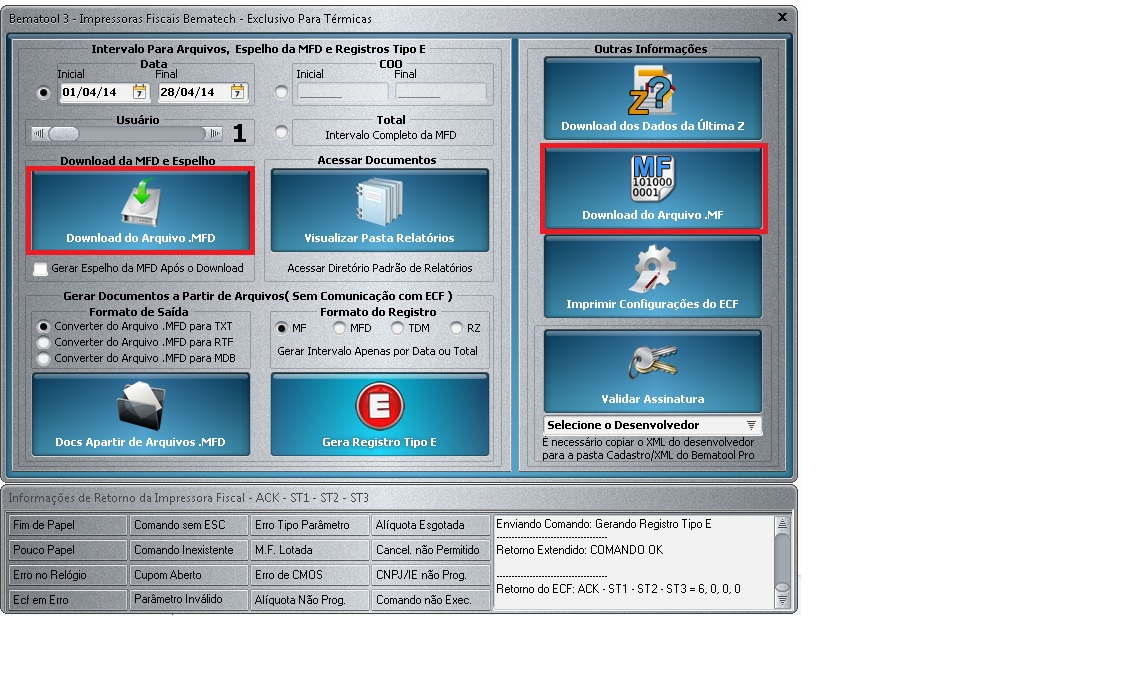
Task: Click the green arrow MFD download icon
Action: (x=140, y=203)
